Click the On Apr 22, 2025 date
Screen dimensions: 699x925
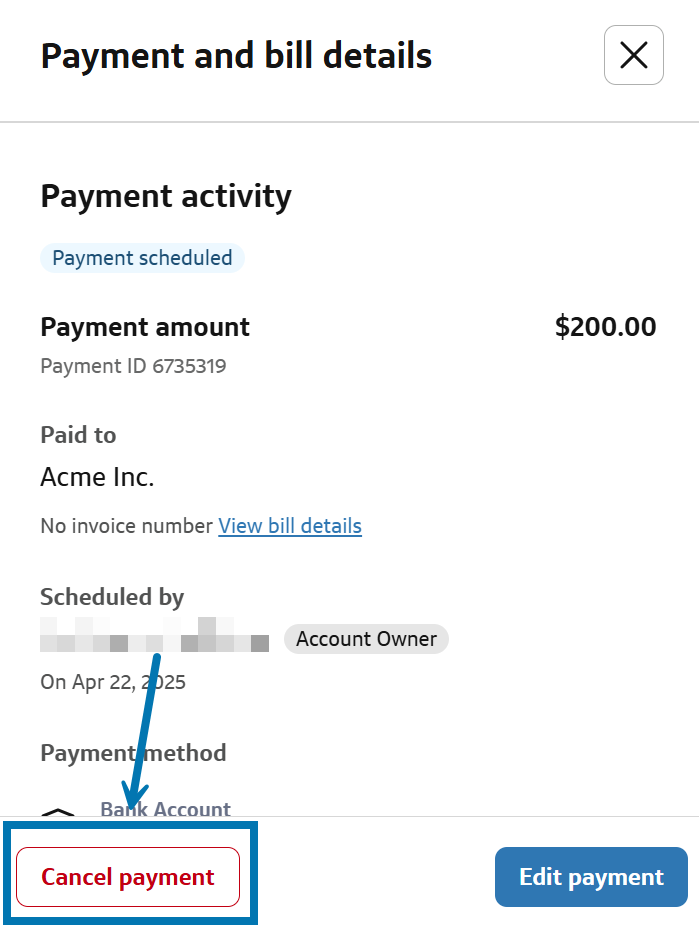[x=113, y=682]
